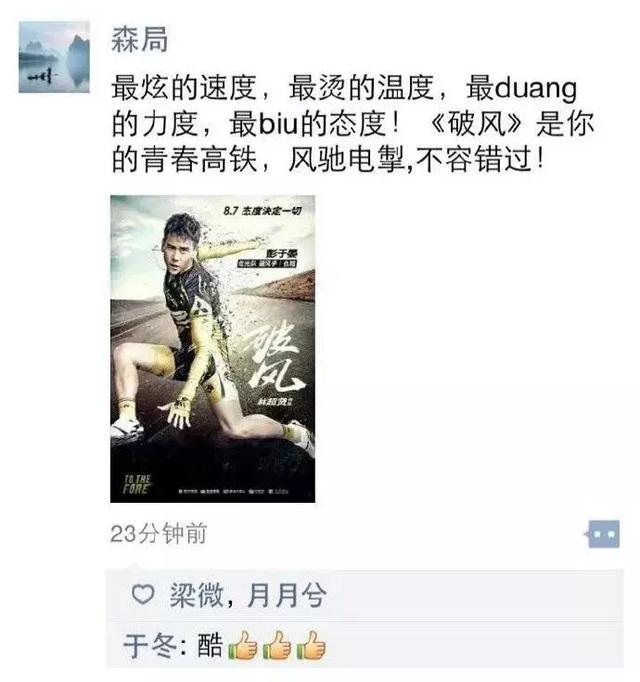Click the word duang in the post
Viewport: 640px width, 682px height.
[x=536, y=88]
